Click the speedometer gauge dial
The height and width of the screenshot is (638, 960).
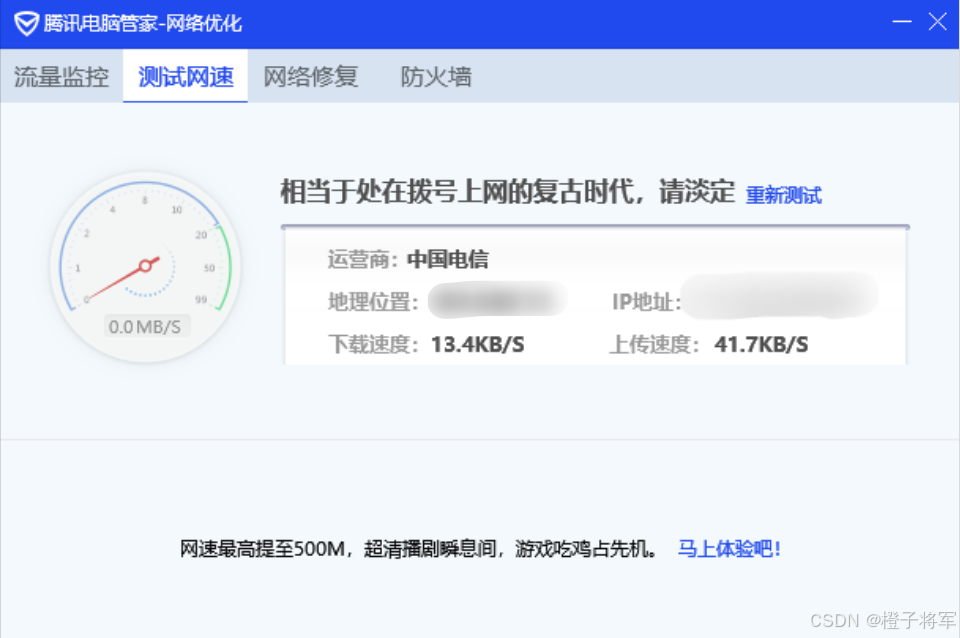pos(146,267)
